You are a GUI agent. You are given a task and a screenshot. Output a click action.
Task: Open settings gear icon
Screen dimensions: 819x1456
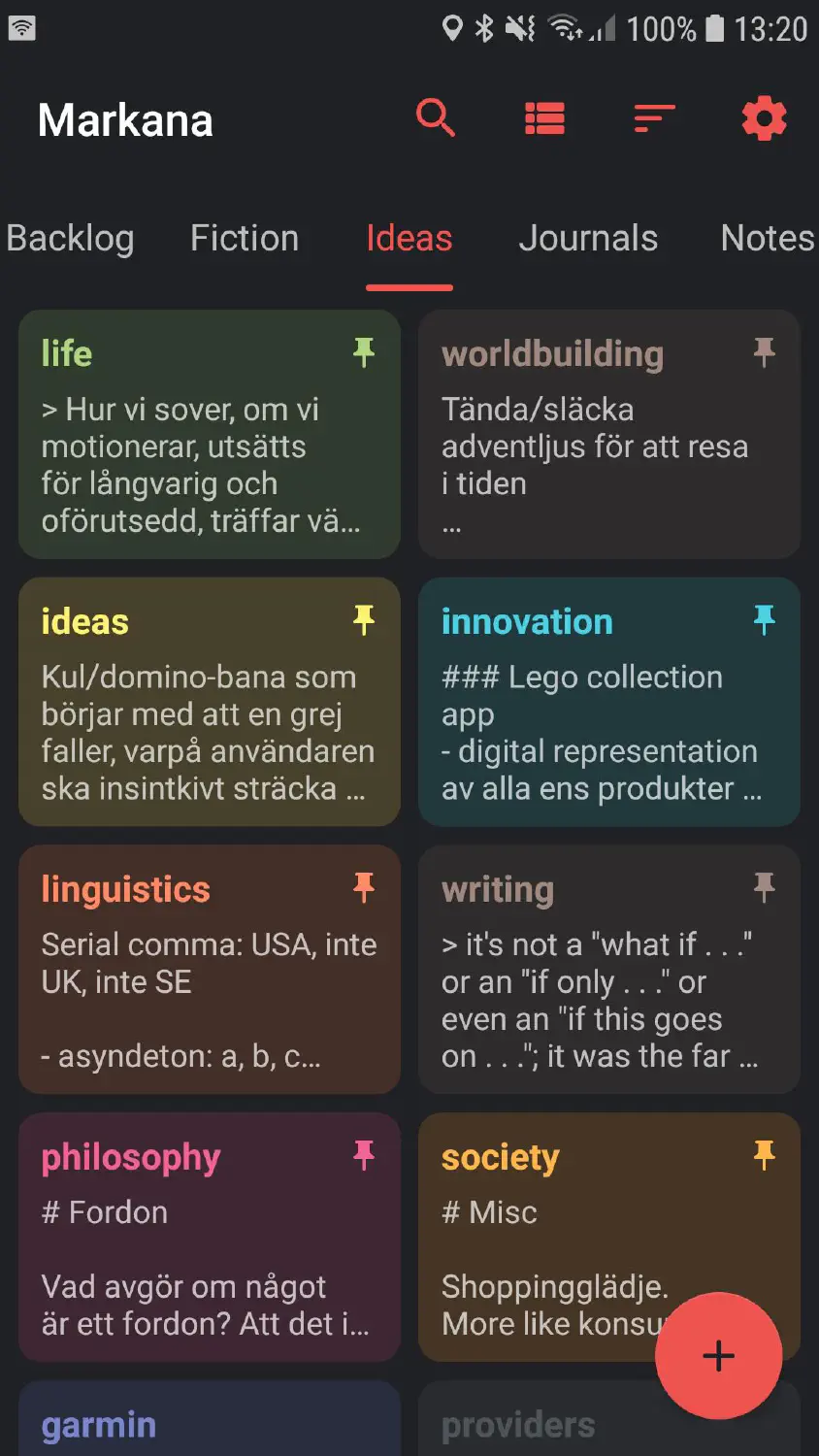[764, 119]
